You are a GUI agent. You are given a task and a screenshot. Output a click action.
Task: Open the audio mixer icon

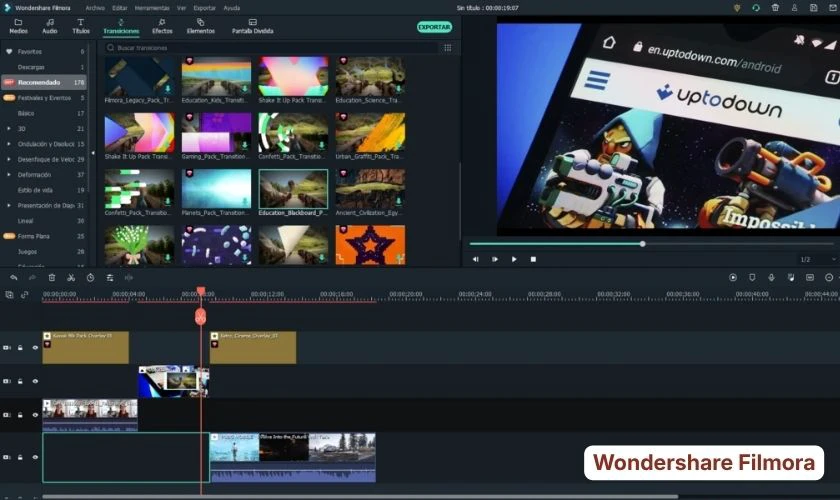click(791, 277)
